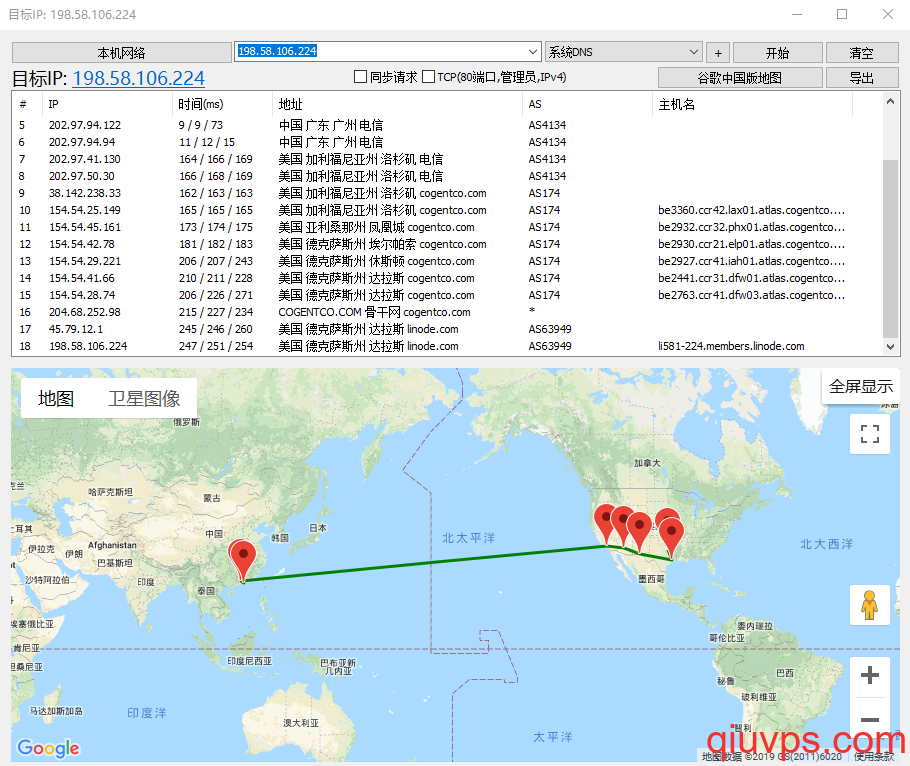
Task: Select hop row with IP 202.97.94.122
Action: [447, 125]
